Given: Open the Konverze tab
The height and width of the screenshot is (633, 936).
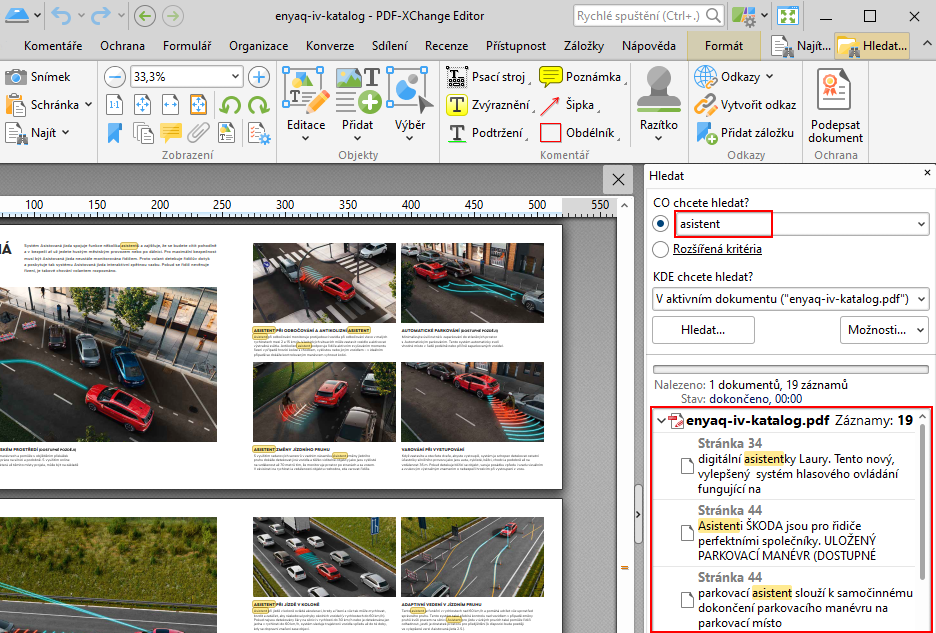Looking at the screenshot, I should (330, 46).
